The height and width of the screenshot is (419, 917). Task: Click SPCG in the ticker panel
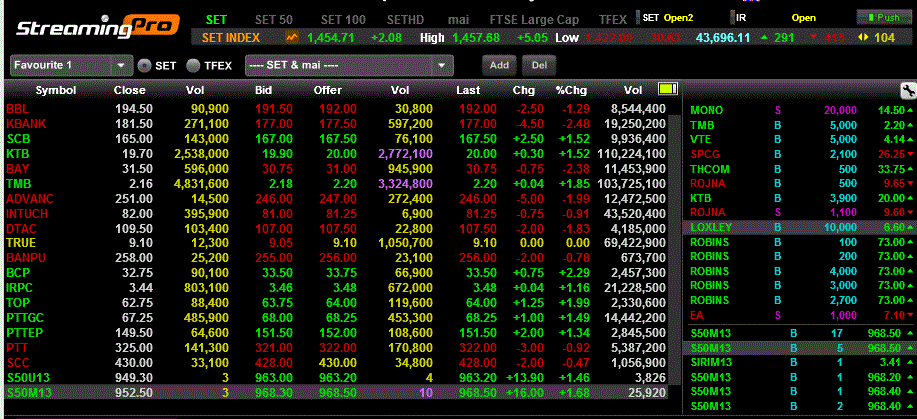[705, 154]
